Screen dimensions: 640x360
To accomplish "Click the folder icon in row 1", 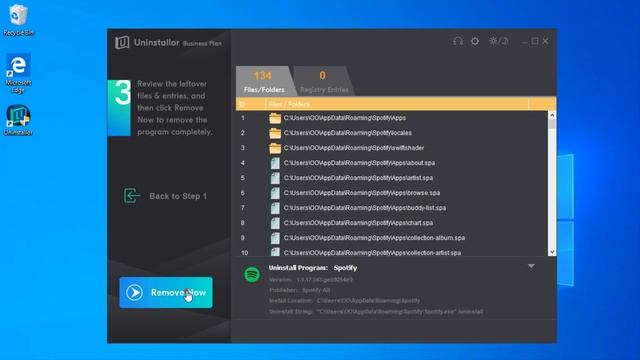I will tap(275, 118).
